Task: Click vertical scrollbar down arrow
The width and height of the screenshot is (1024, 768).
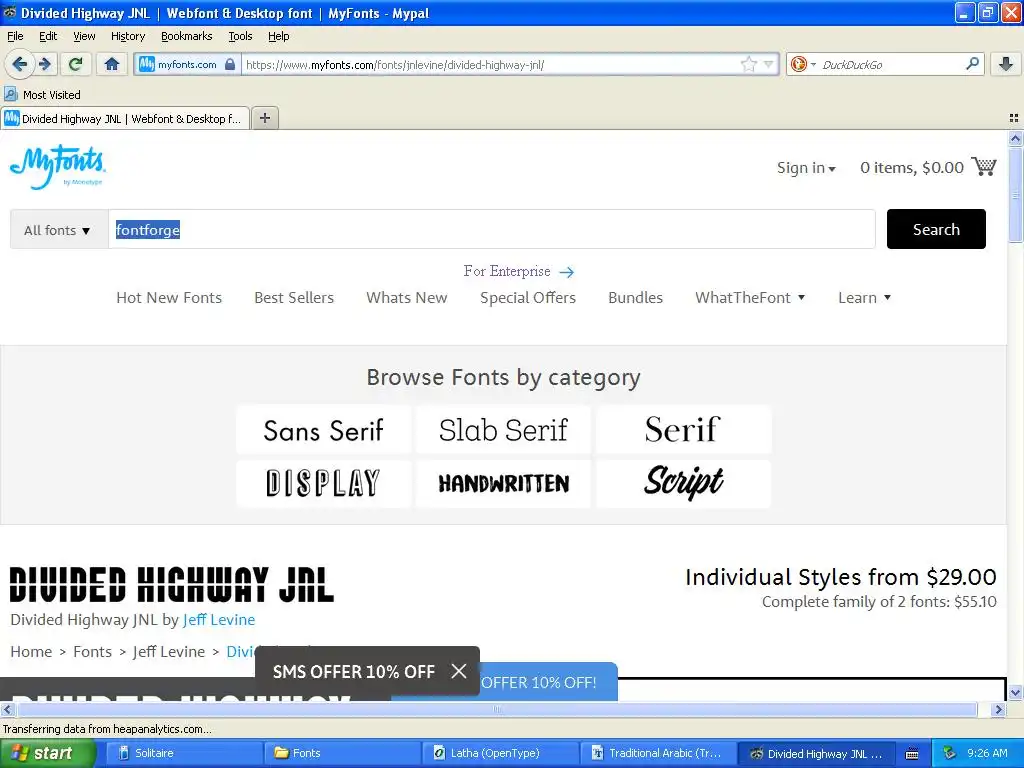Action: pyautogui.click(x=1015, y=692)
